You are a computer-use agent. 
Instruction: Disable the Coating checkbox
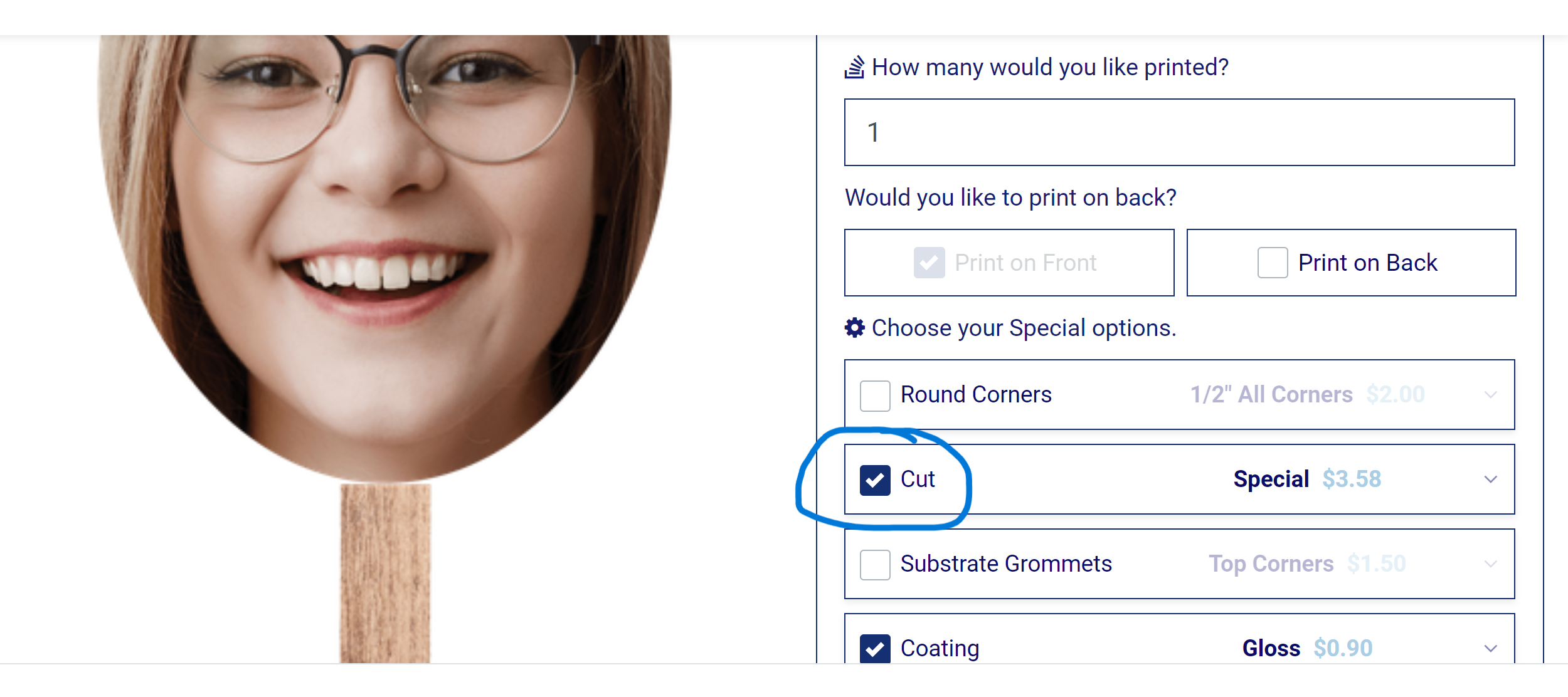click(875, 648)
